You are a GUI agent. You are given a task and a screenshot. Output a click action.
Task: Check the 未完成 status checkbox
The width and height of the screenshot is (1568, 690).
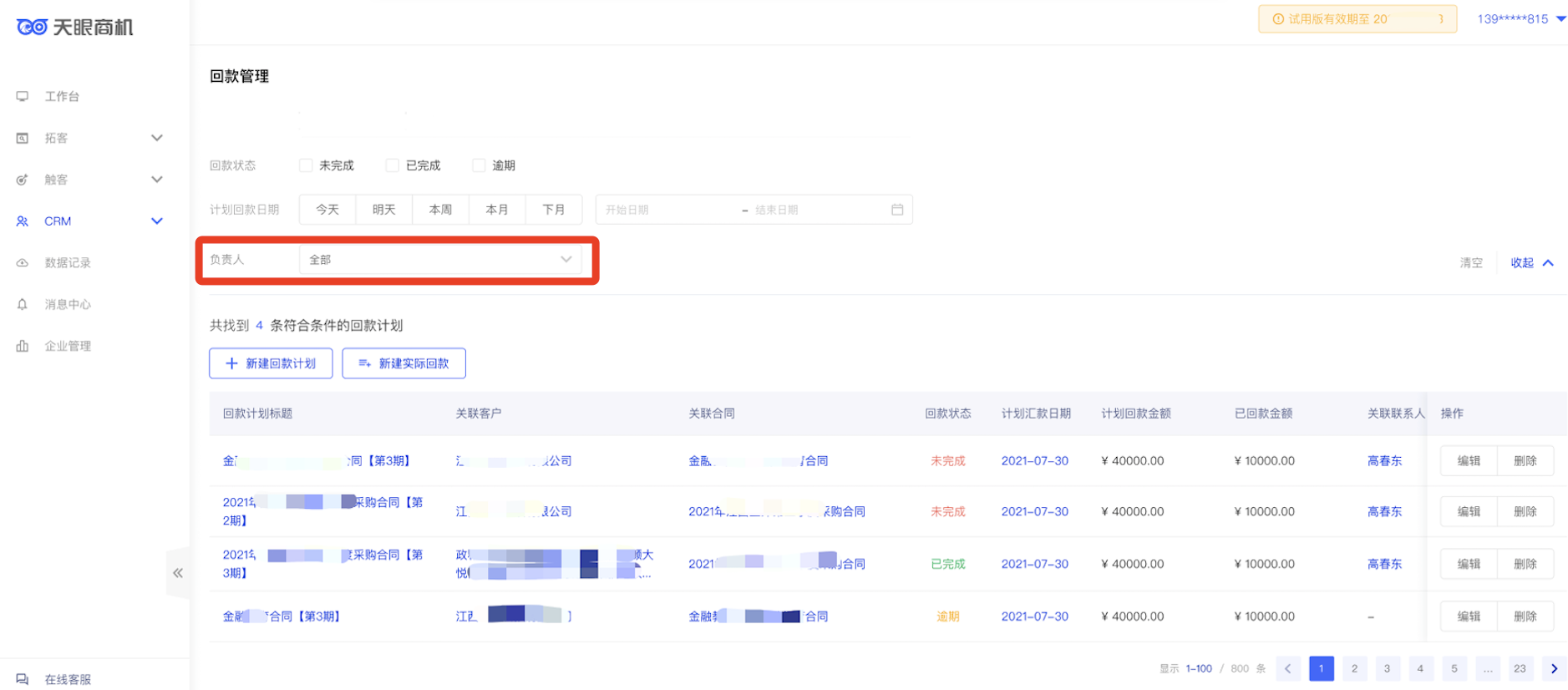[306, 165]
